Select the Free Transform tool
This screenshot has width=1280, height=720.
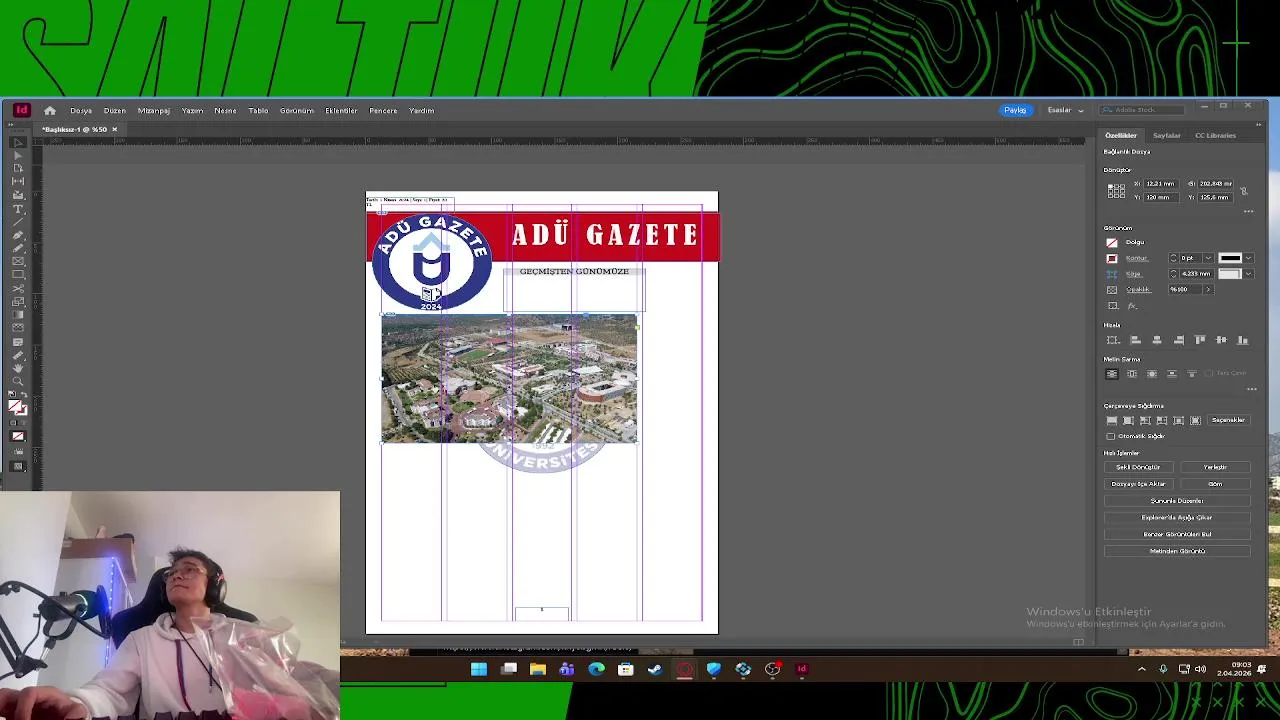(18, 301)
